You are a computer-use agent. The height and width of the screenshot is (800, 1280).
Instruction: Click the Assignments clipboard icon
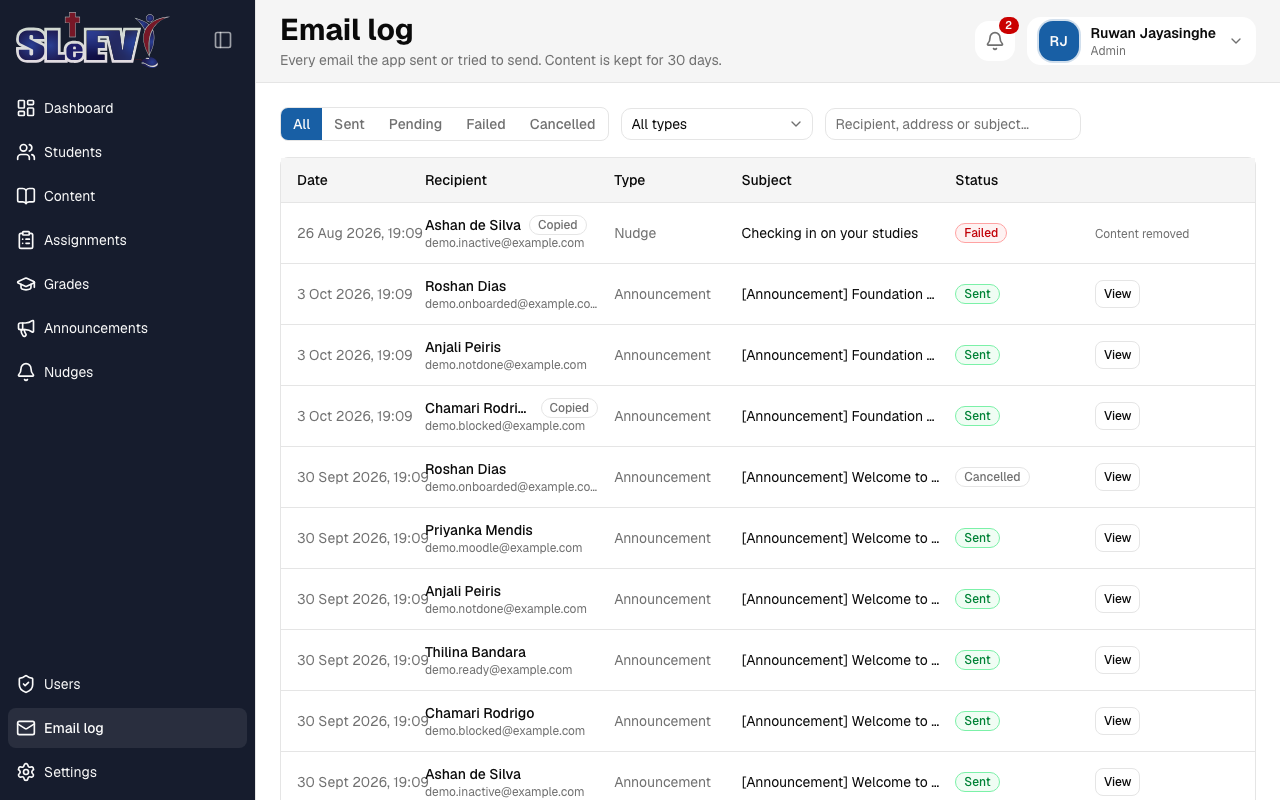coord(26,240)
